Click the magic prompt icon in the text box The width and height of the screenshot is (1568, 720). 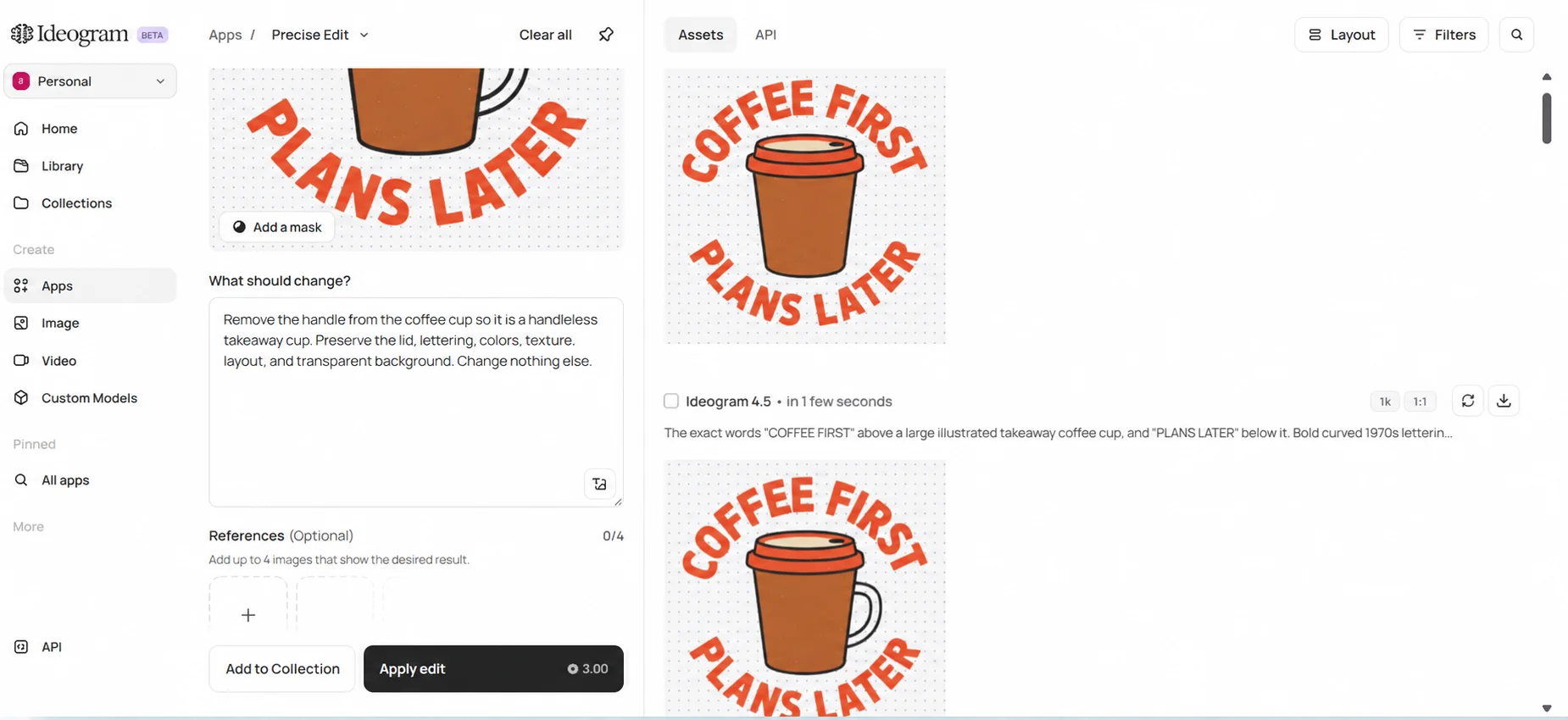pos(600,485)
